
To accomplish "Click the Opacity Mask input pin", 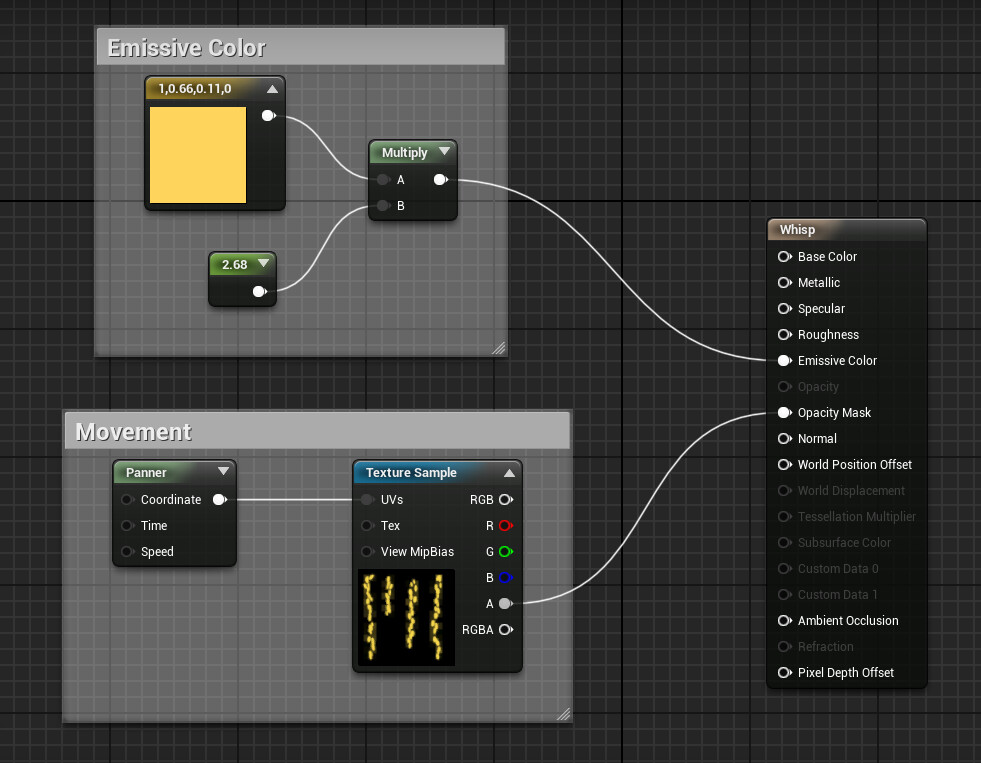I will (785, 413).
